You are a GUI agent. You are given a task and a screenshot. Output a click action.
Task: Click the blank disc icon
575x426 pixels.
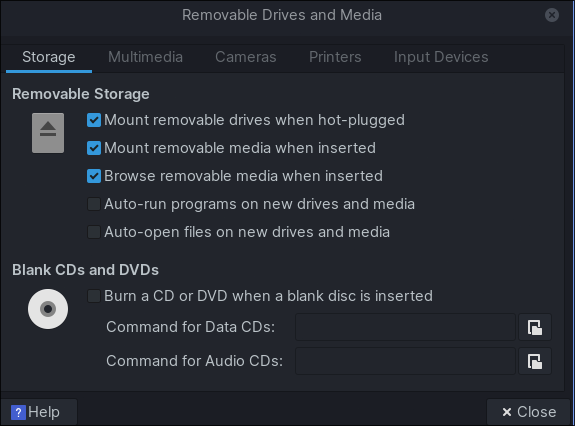point(48,309)
